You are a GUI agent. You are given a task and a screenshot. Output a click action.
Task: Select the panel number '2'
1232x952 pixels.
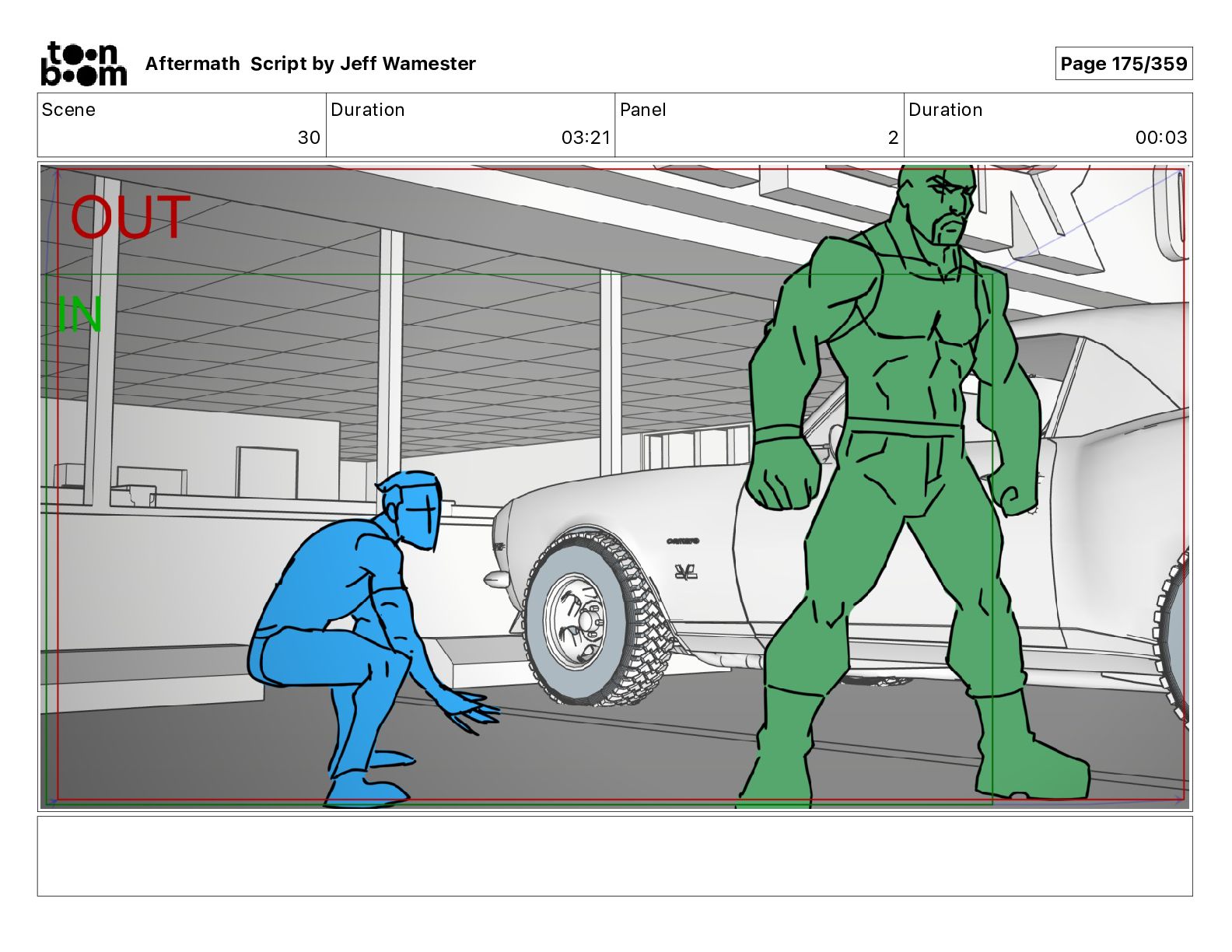click(893, 138)
